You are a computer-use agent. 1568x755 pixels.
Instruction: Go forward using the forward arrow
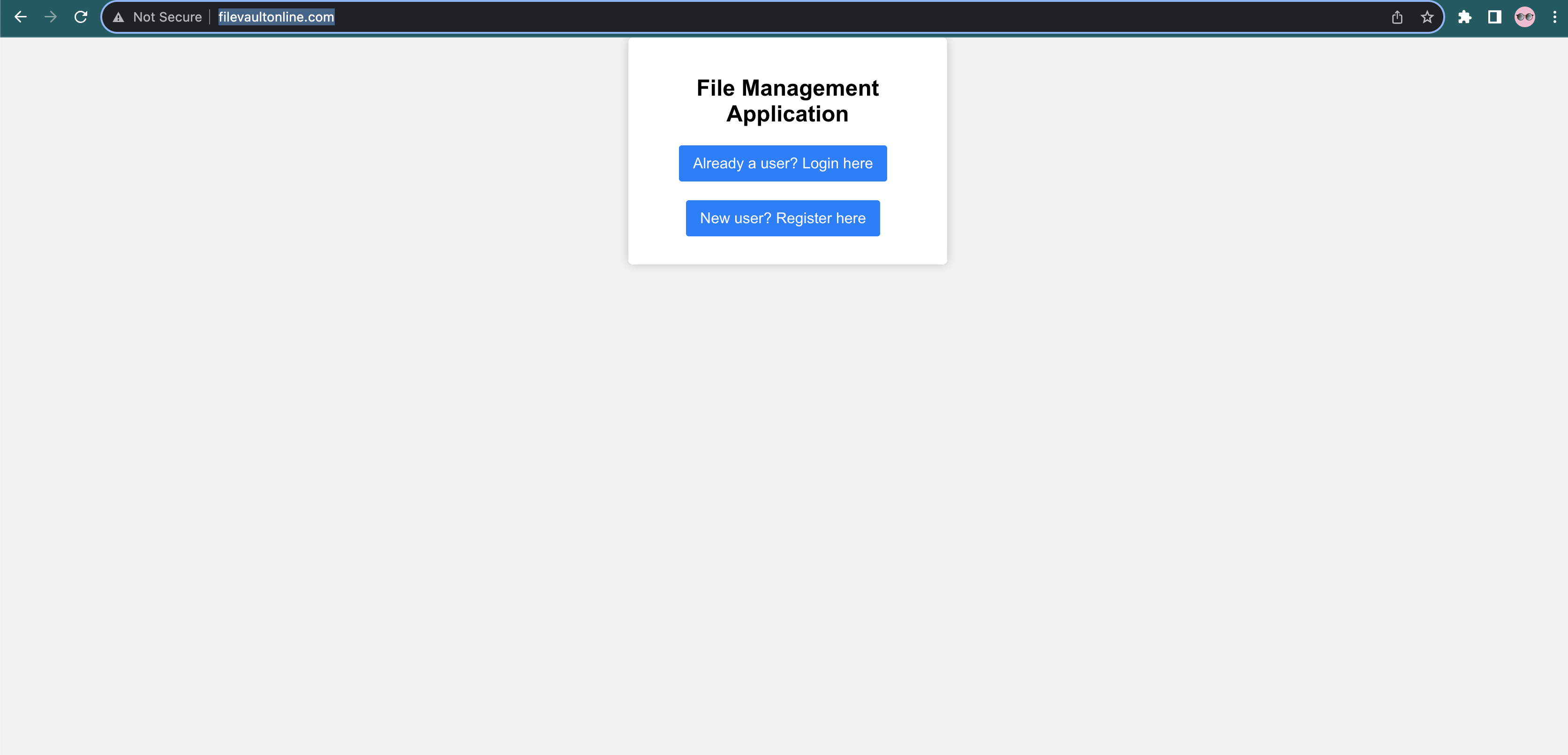click(x=51, y=17)
